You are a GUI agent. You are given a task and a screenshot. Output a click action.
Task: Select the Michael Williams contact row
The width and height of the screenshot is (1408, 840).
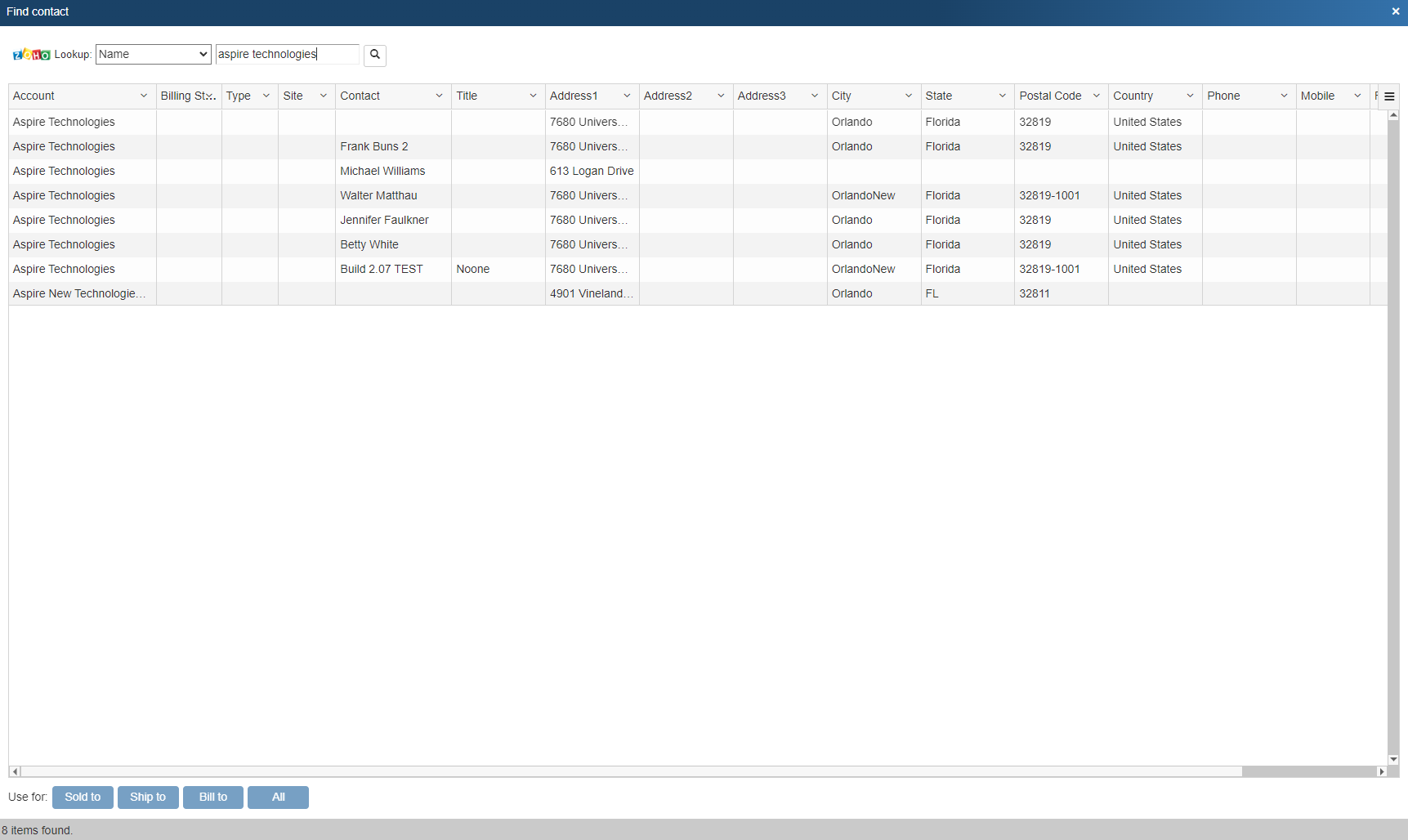382,172
